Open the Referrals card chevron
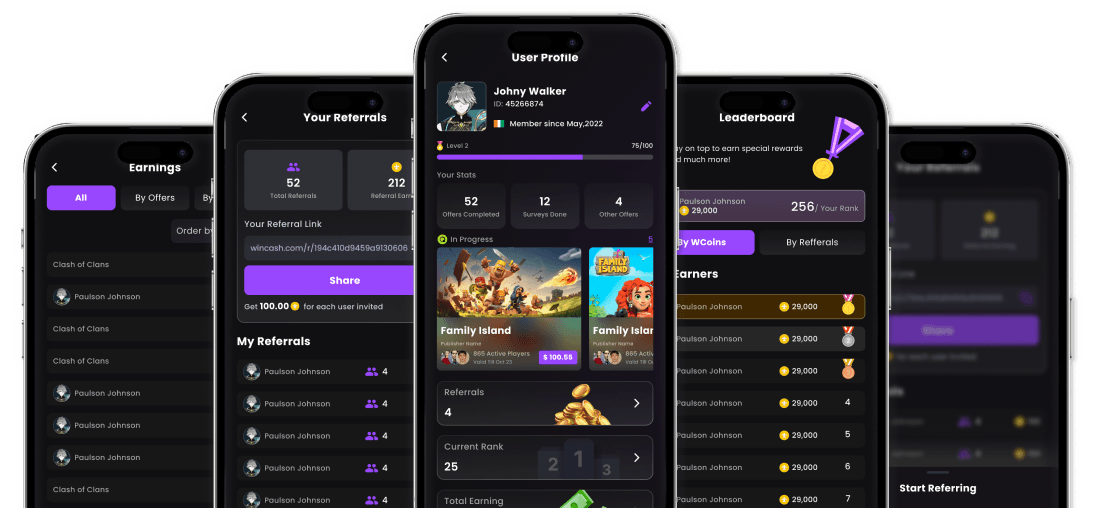 [x=636, y=403]
